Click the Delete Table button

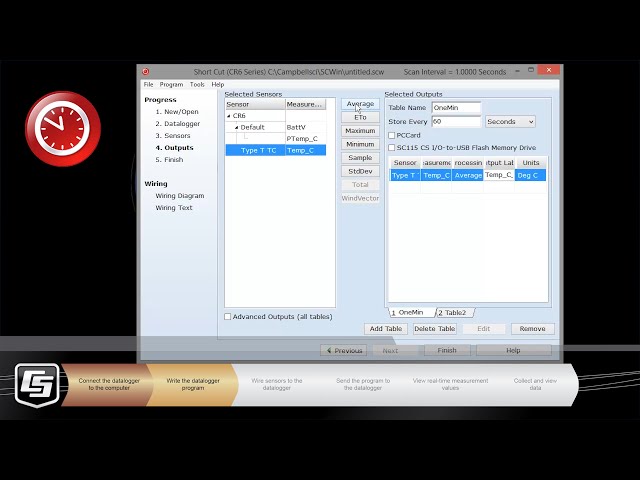(435, 329)
